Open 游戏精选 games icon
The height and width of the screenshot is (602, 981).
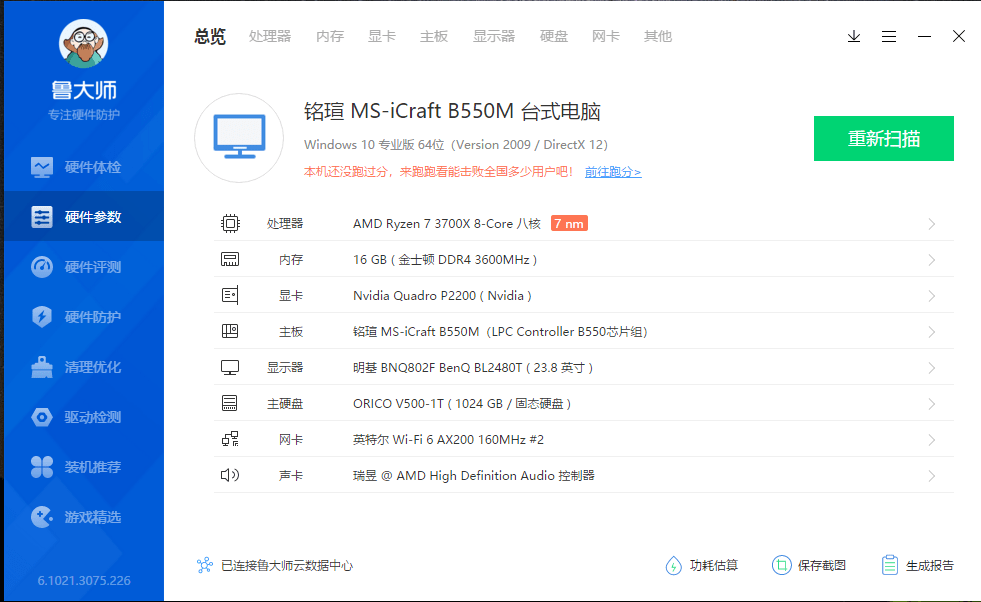pyautogui.click(x=42, y=517)
